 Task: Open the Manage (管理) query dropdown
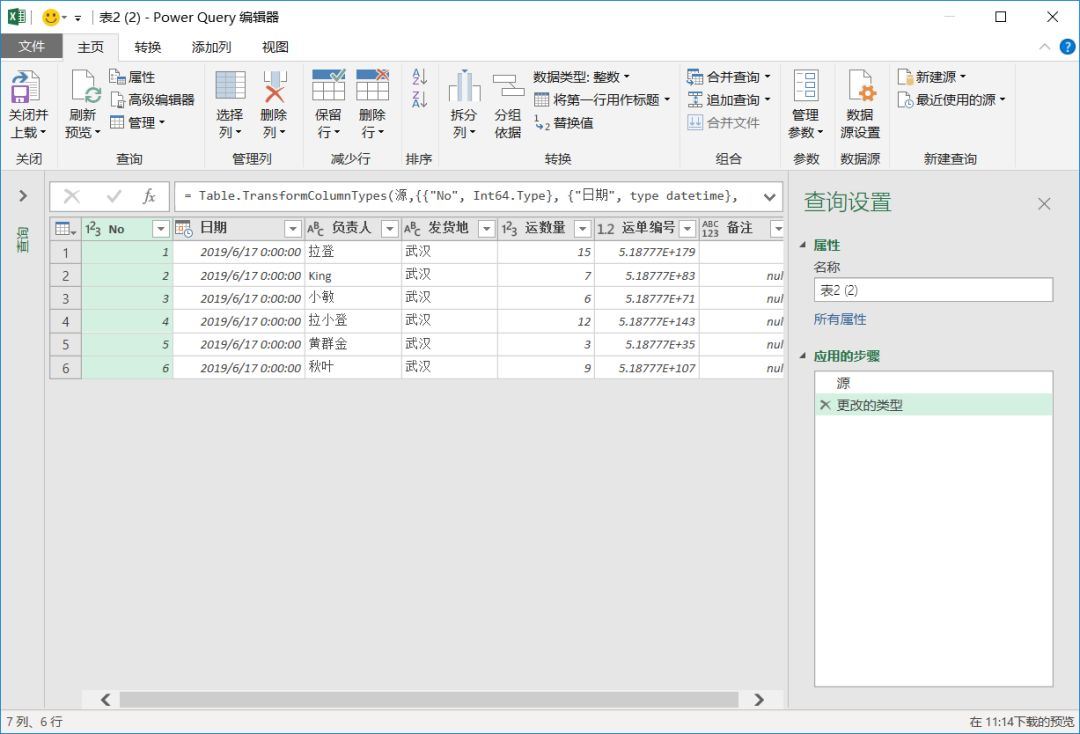[x=138, y=123]
